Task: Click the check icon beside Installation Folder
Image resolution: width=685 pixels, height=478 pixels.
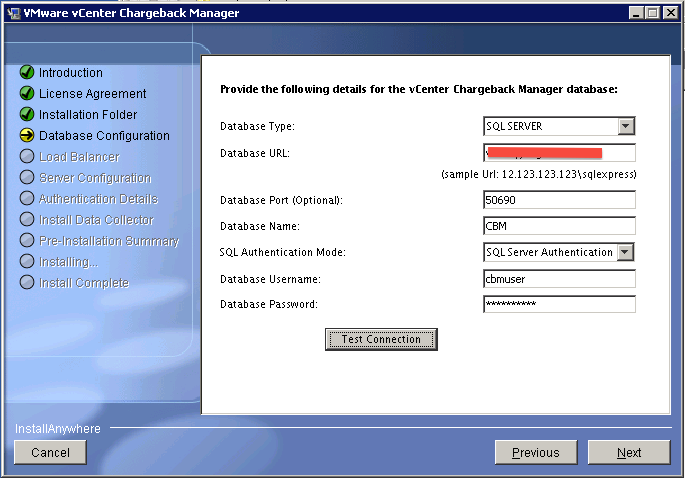Action: click(x=27, y=115)
